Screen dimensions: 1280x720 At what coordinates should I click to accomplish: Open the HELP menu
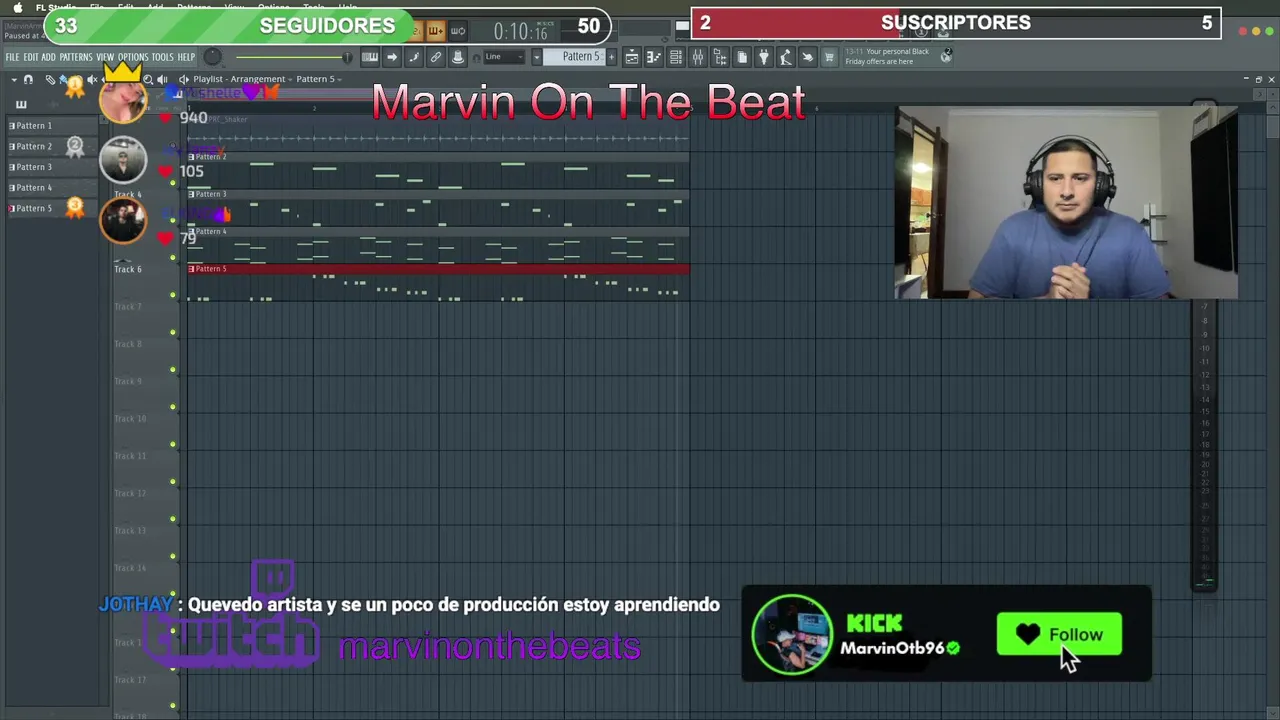click(x=186, y=57)
